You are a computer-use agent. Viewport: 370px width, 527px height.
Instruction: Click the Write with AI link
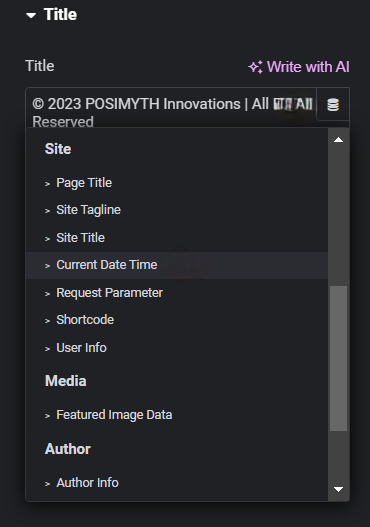299,67
